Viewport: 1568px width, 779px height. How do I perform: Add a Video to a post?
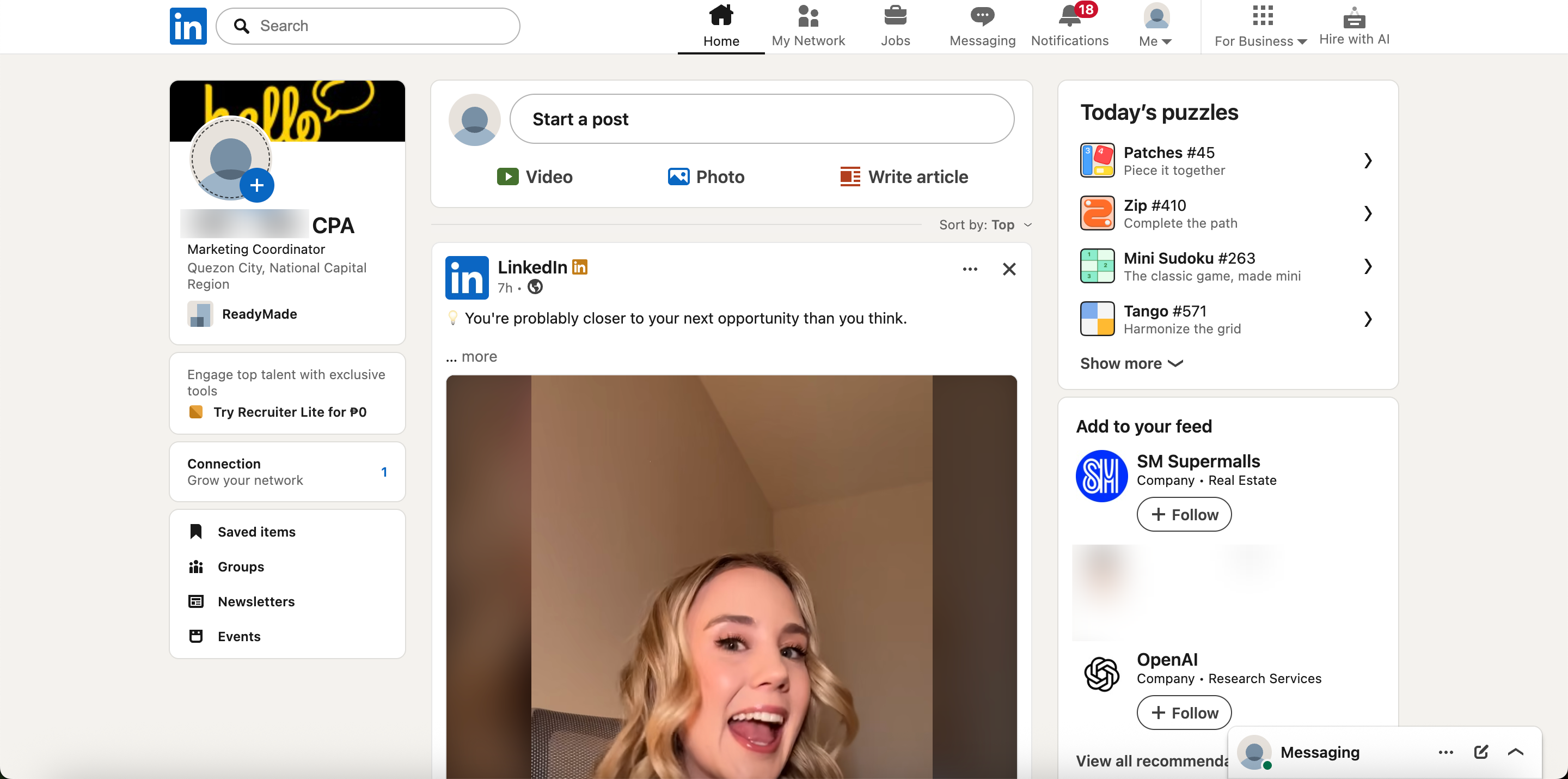[x=535, y=177]
